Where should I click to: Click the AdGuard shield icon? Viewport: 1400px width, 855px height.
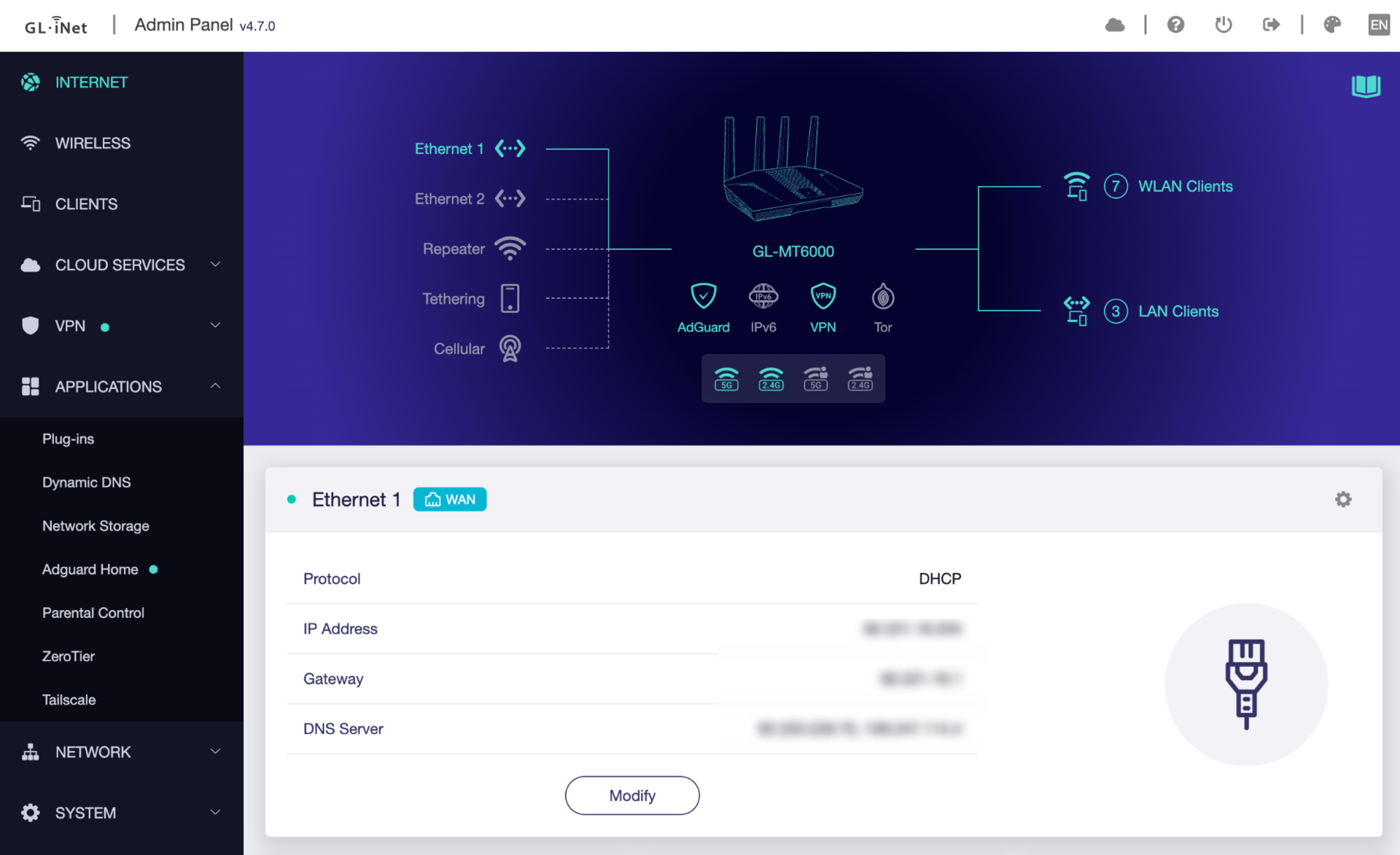pos(703,297)
